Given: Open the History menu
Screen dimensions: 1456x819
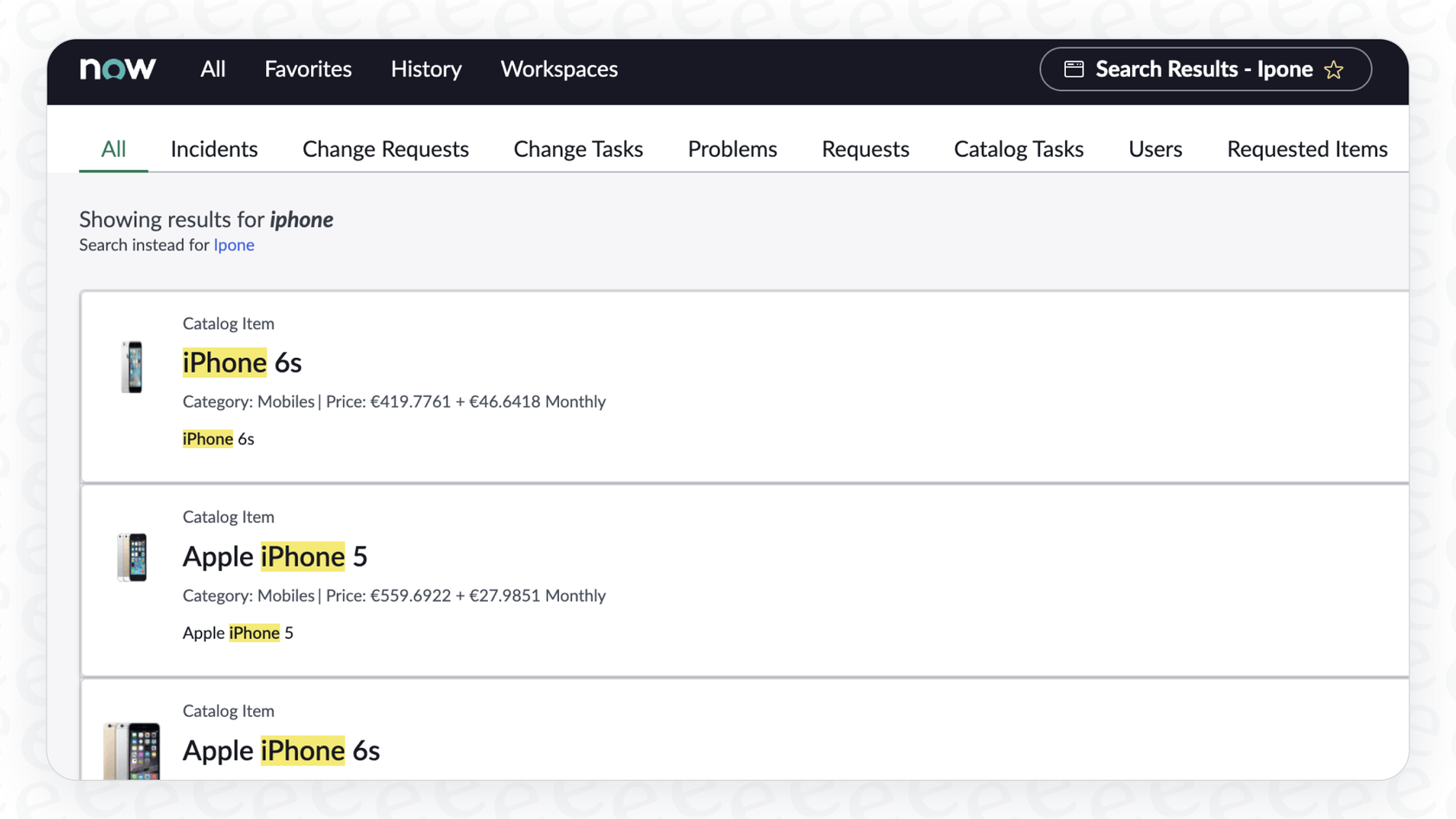Looking at the screenshot, I should (x=426, y=69).
